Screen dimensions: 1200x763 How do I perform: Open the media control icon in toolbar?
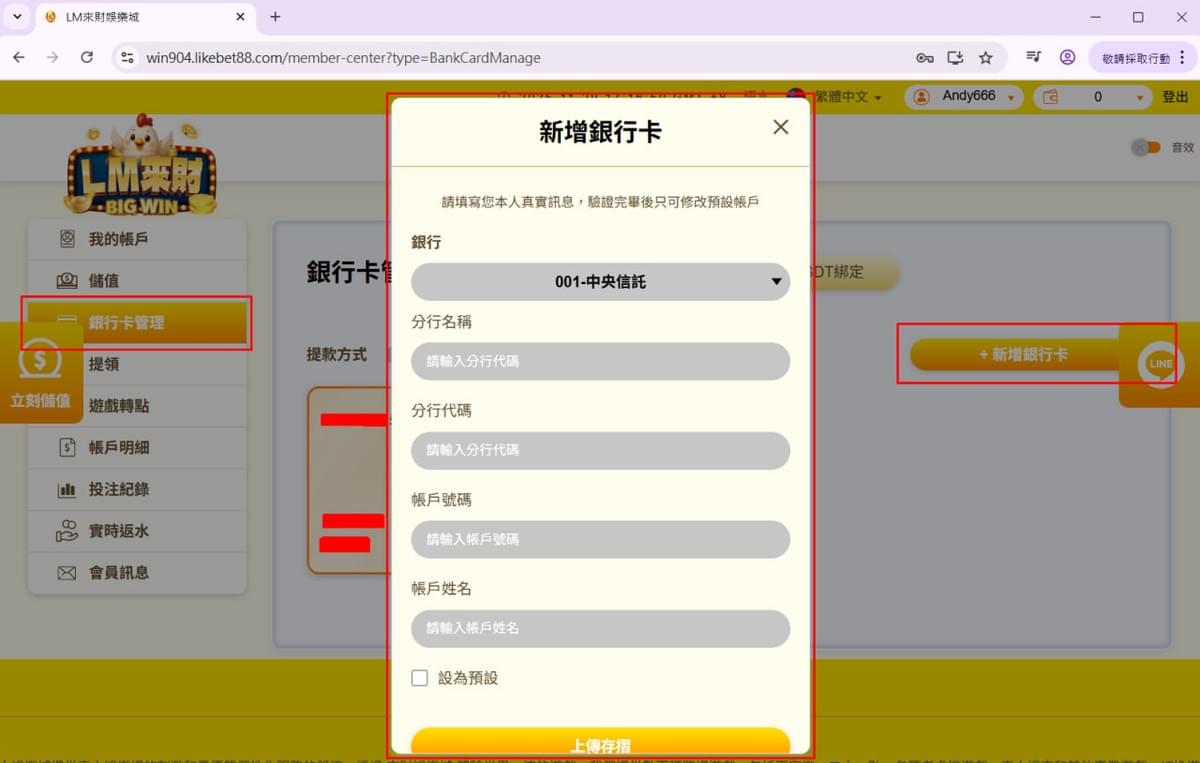tap(1034, 57)
